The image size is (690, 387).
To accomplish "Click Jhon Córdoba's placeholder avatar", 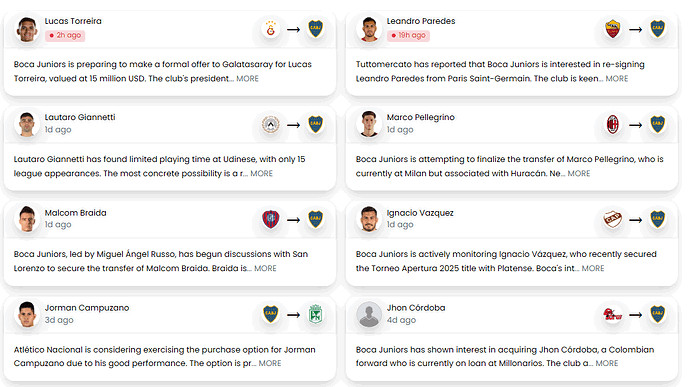I will tap(369, 314).
